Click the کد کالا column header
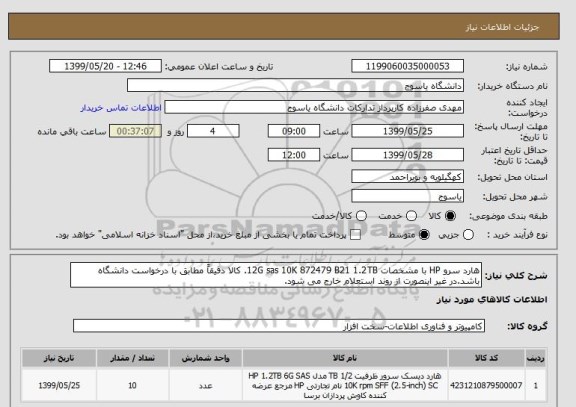576x407 pixels. tap(486, 358)
